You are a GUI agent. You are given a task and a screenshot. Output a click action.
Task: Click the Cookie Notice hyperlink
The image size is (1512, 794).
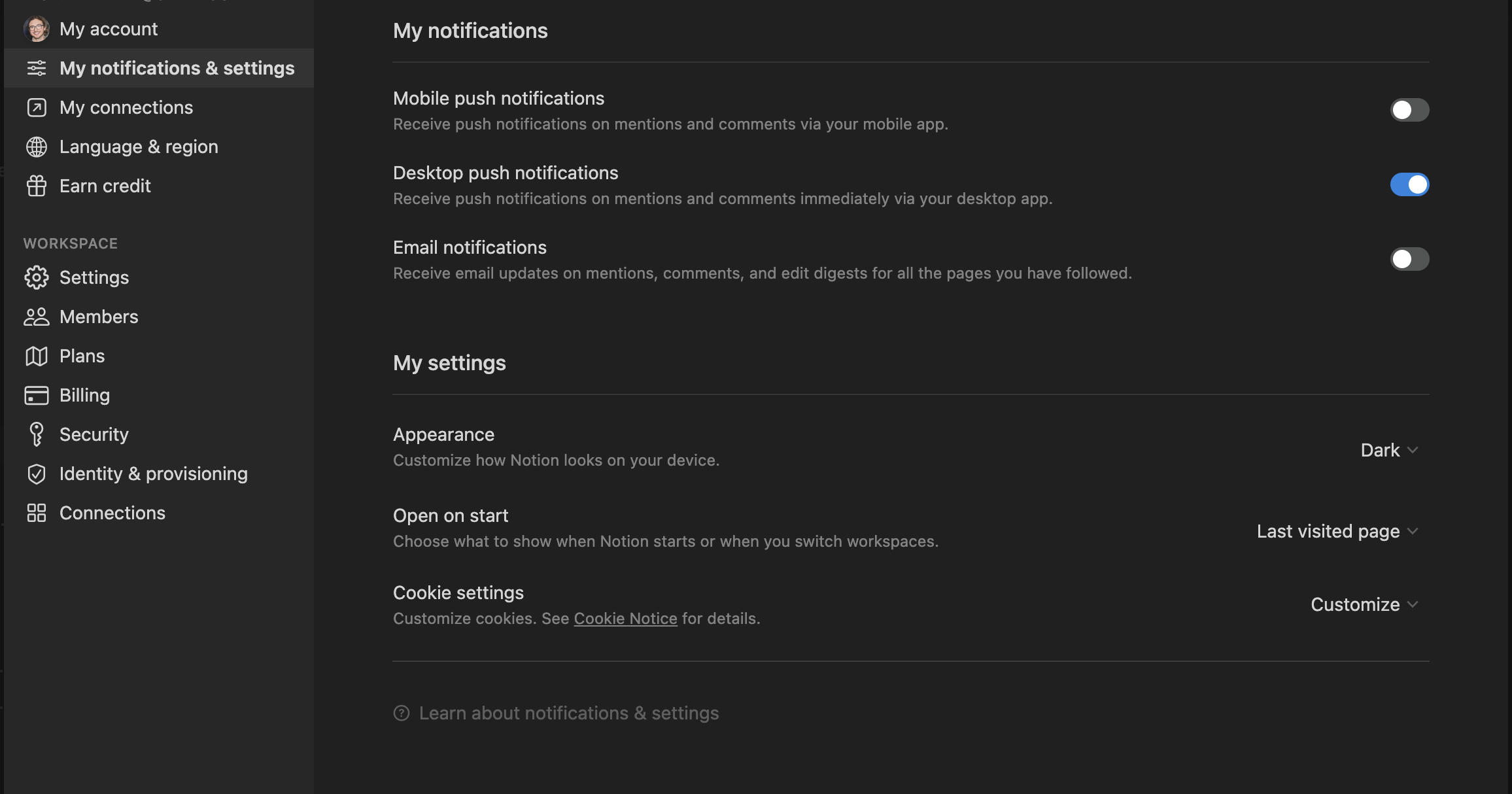[625, 618]
